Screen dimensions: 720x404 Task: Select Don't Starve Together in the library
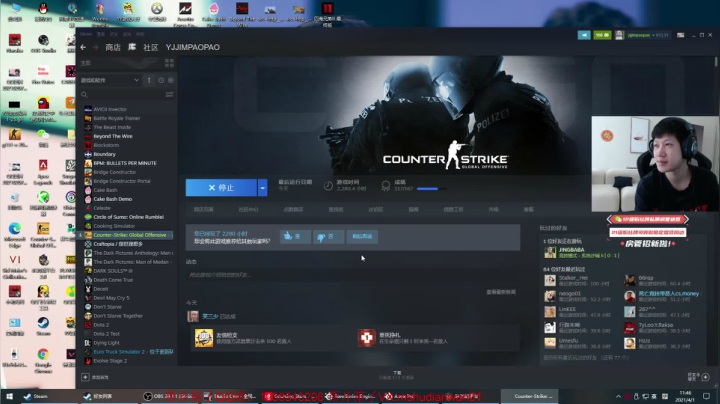(x=118, y=316)
